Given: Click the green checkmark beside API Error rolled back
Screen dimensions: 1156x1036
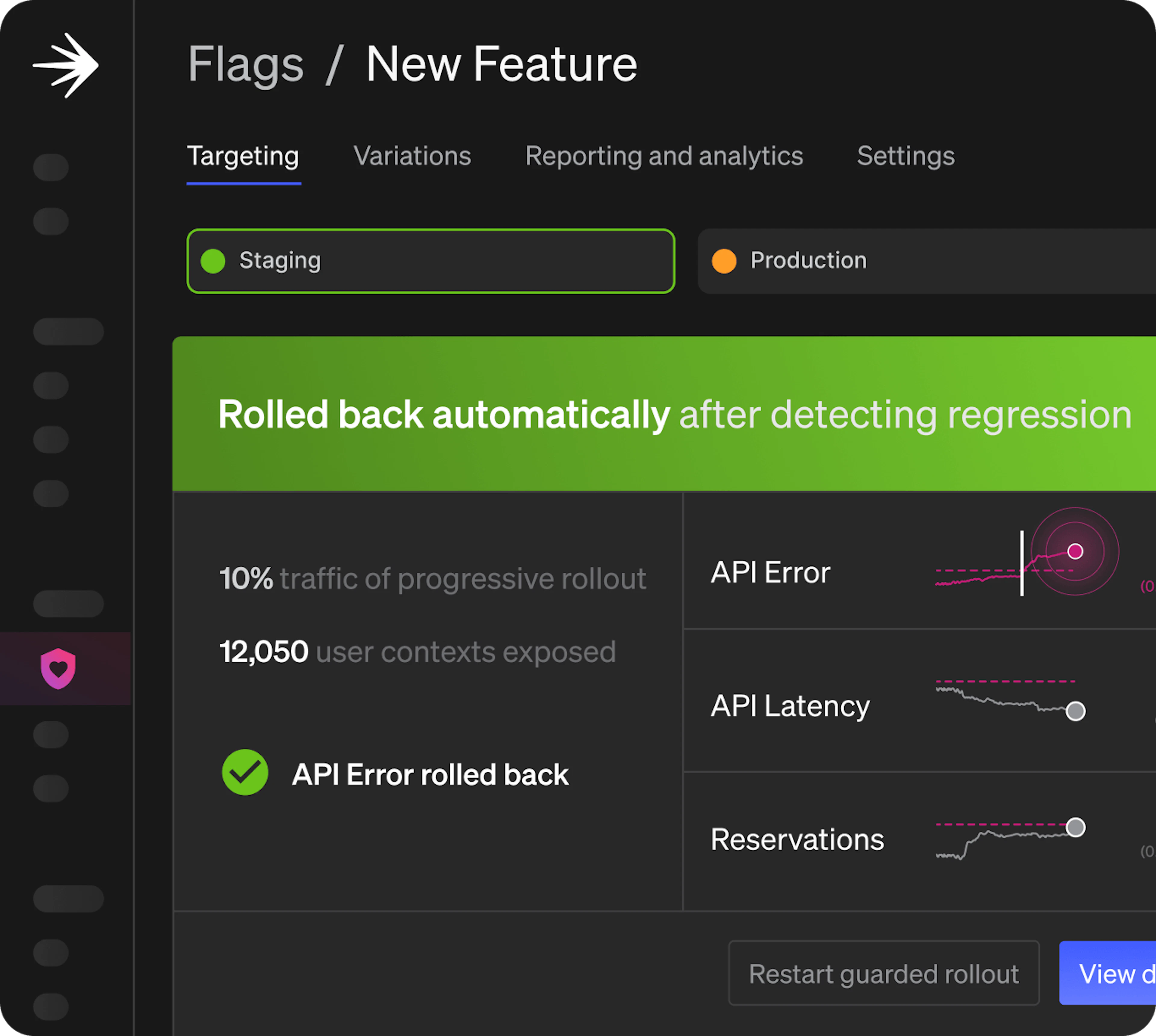Looking at the screenshot, I should pyautogui.click(x=245, y=773).
